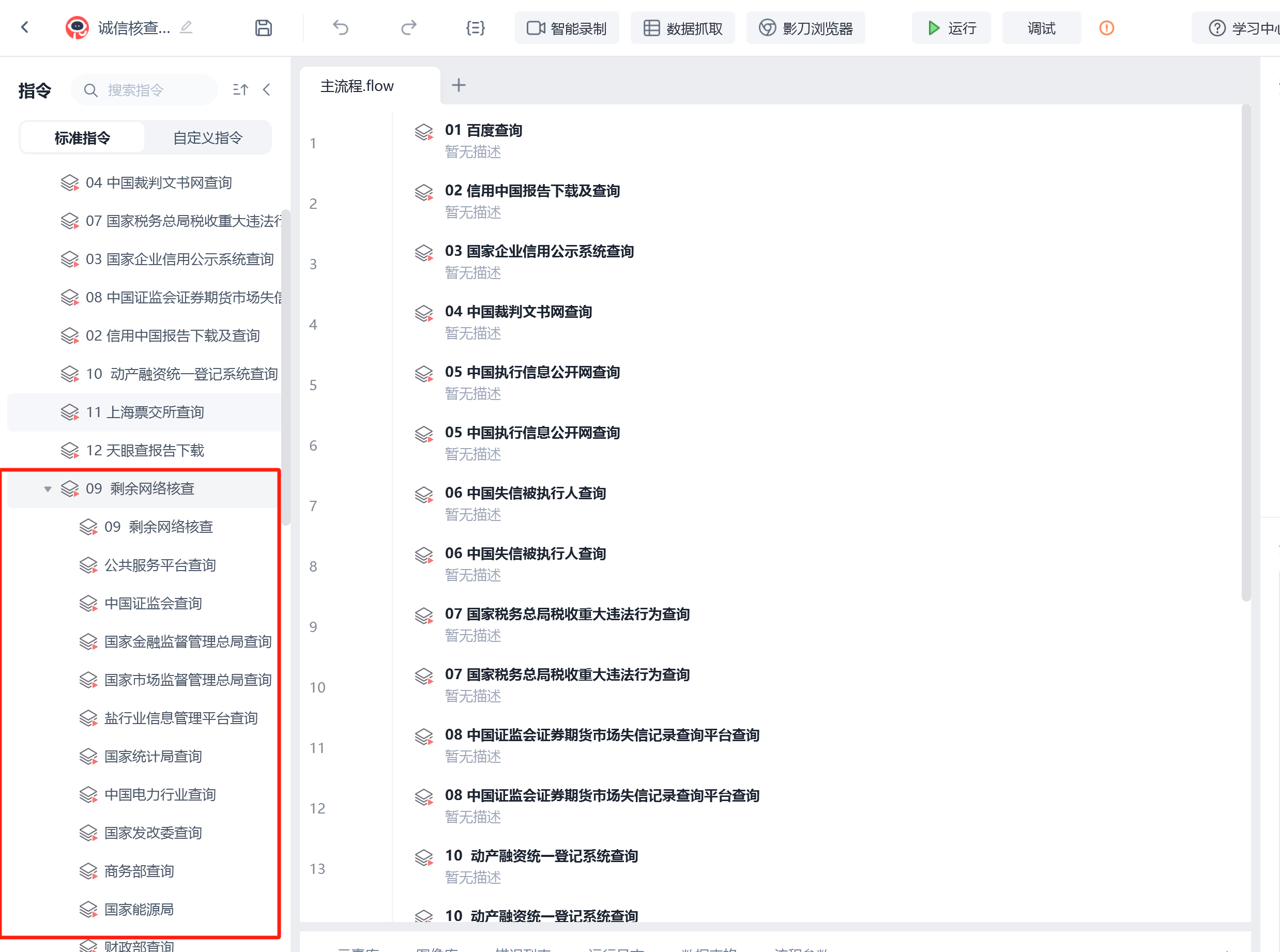Click the save flow icon
1280x952 pixels.
263,28
